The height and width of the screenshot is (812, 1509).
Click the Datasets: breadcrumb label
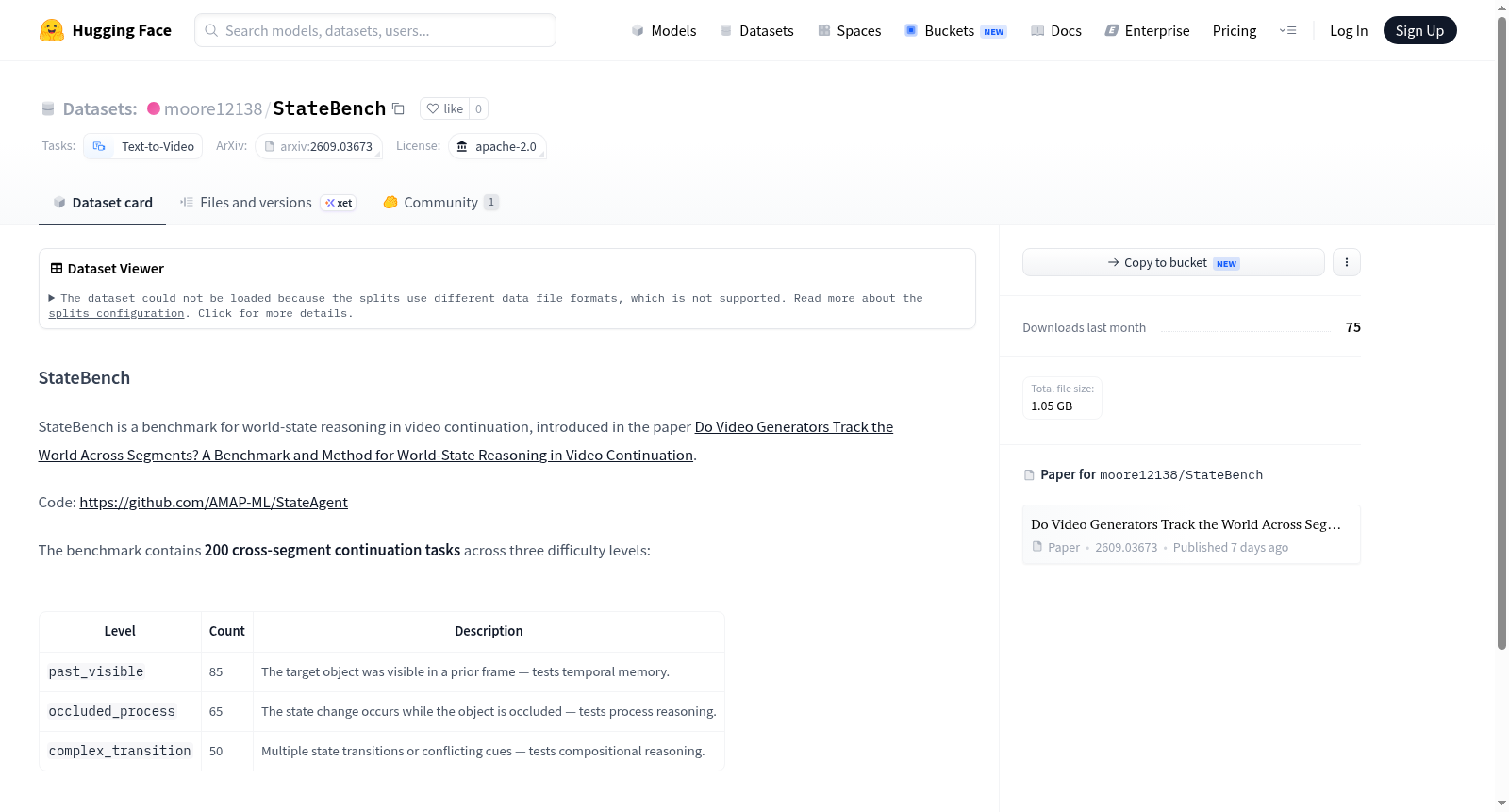coord(100,108)
